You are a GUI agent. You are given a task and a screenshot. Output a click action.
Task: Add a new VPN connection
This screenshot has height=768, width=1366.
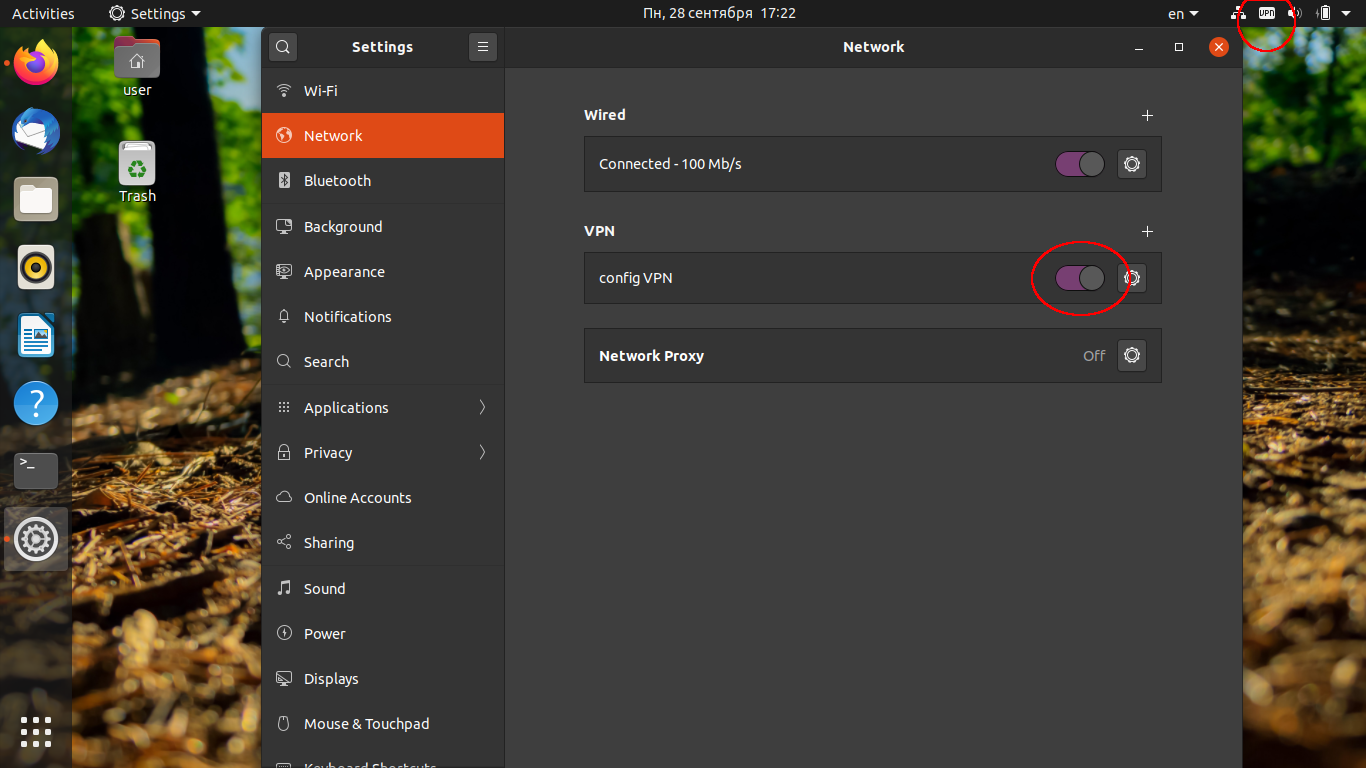click(1147, 231)
